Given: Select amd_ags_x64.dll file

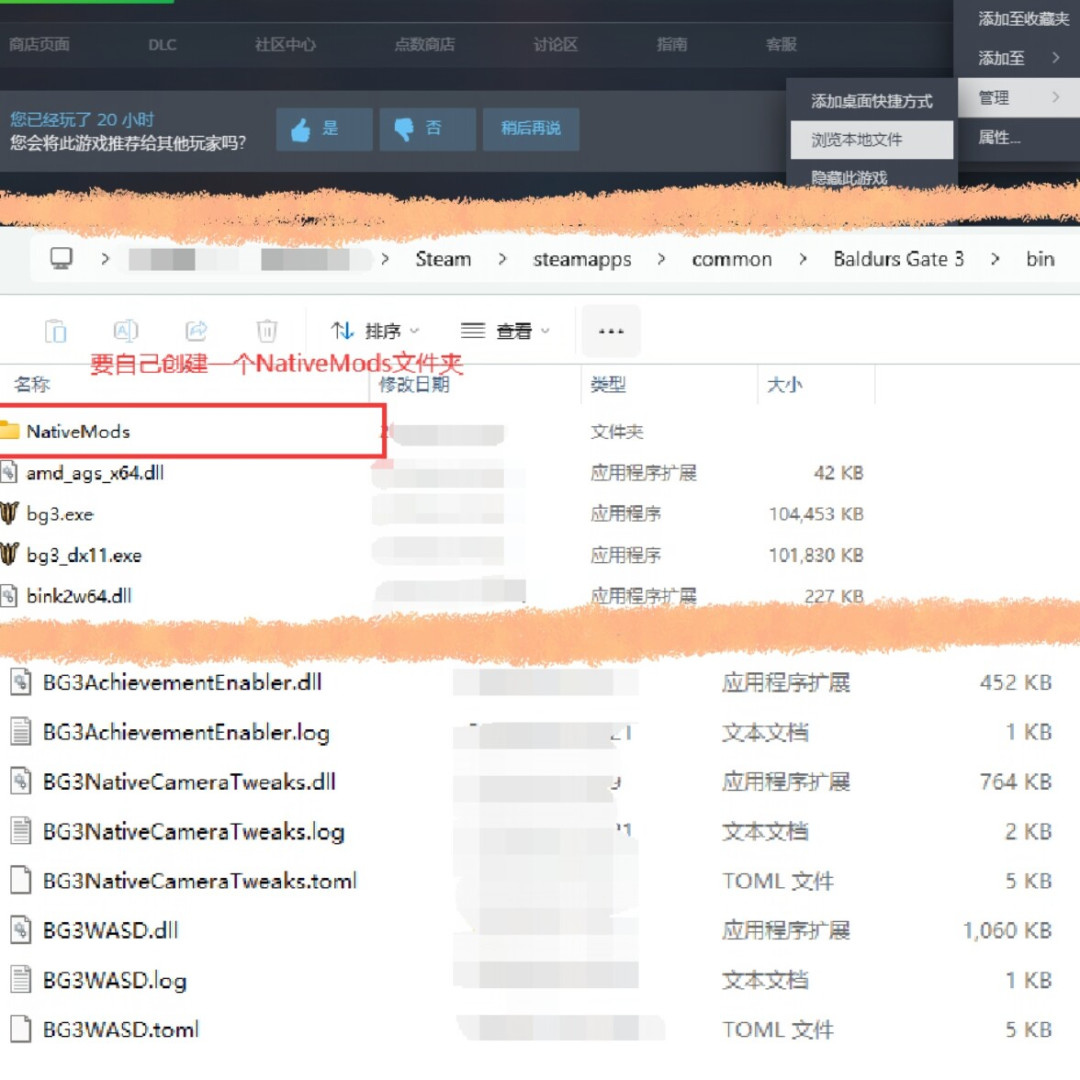Looking at the screenshot, I should [95, 473].
